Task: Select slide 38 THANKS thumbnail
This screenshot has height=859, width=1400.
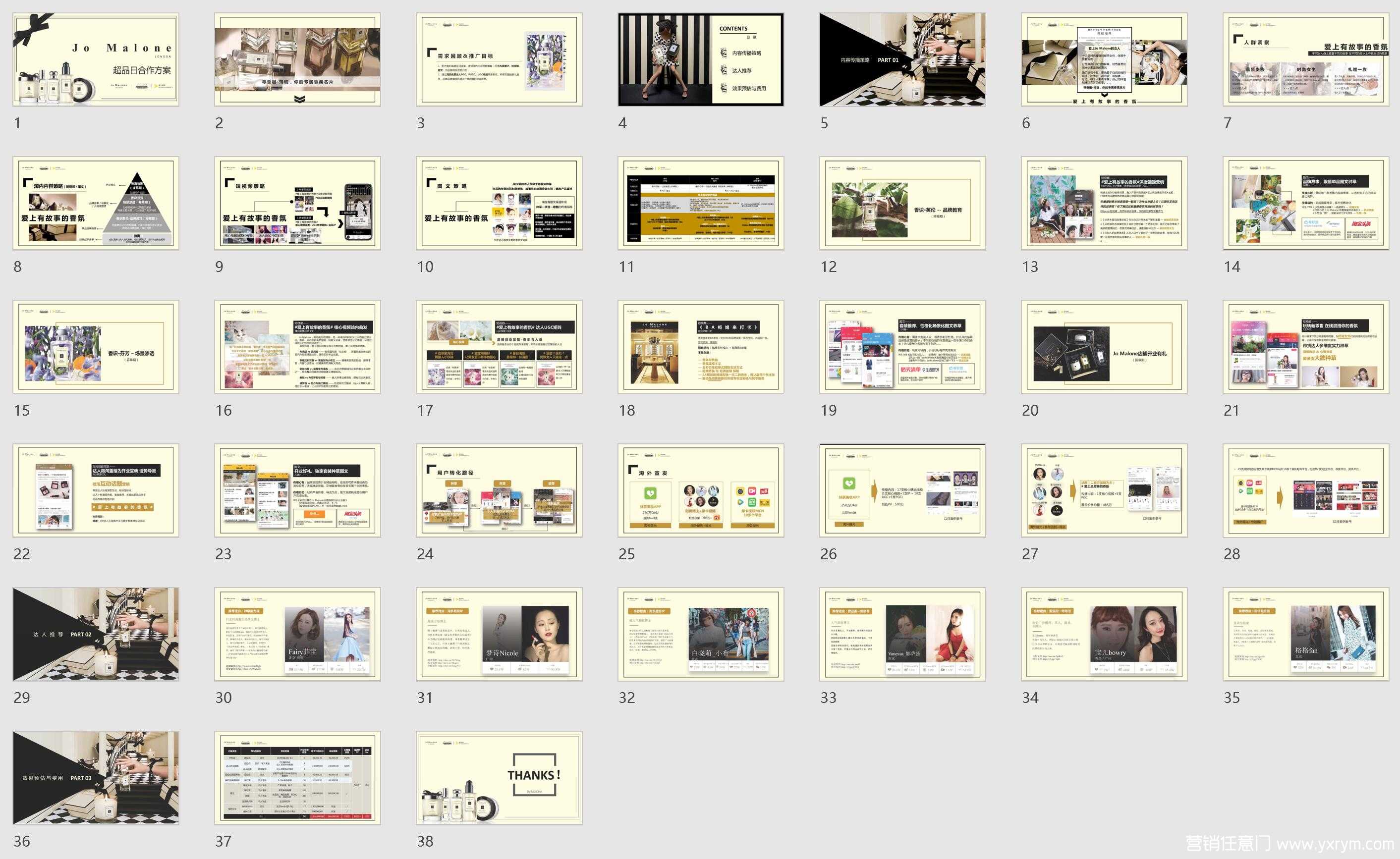Action: tap(500, 778)
